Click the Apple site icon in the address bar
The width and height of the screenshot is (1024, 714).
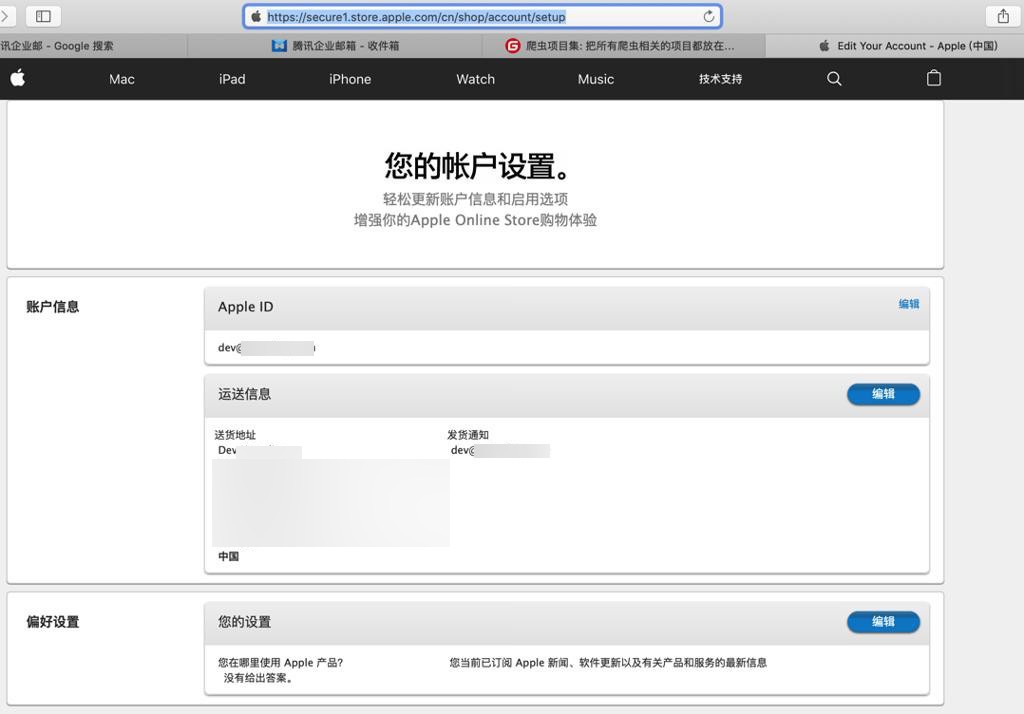pyautogui.click(x=256, y=16)
